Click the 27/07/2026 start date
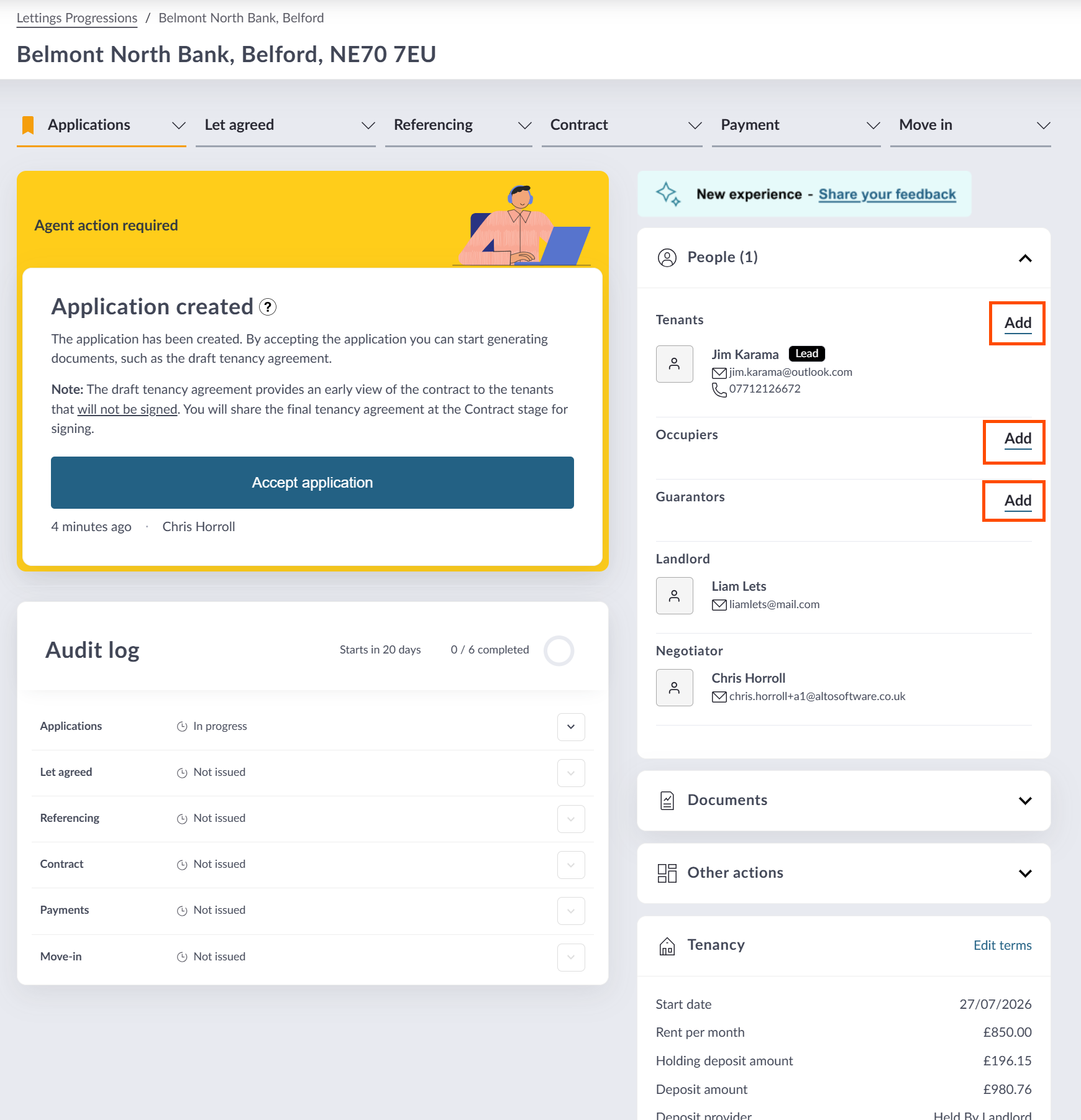This screenshot has height=1120, width=1081. pos(995,1004)
